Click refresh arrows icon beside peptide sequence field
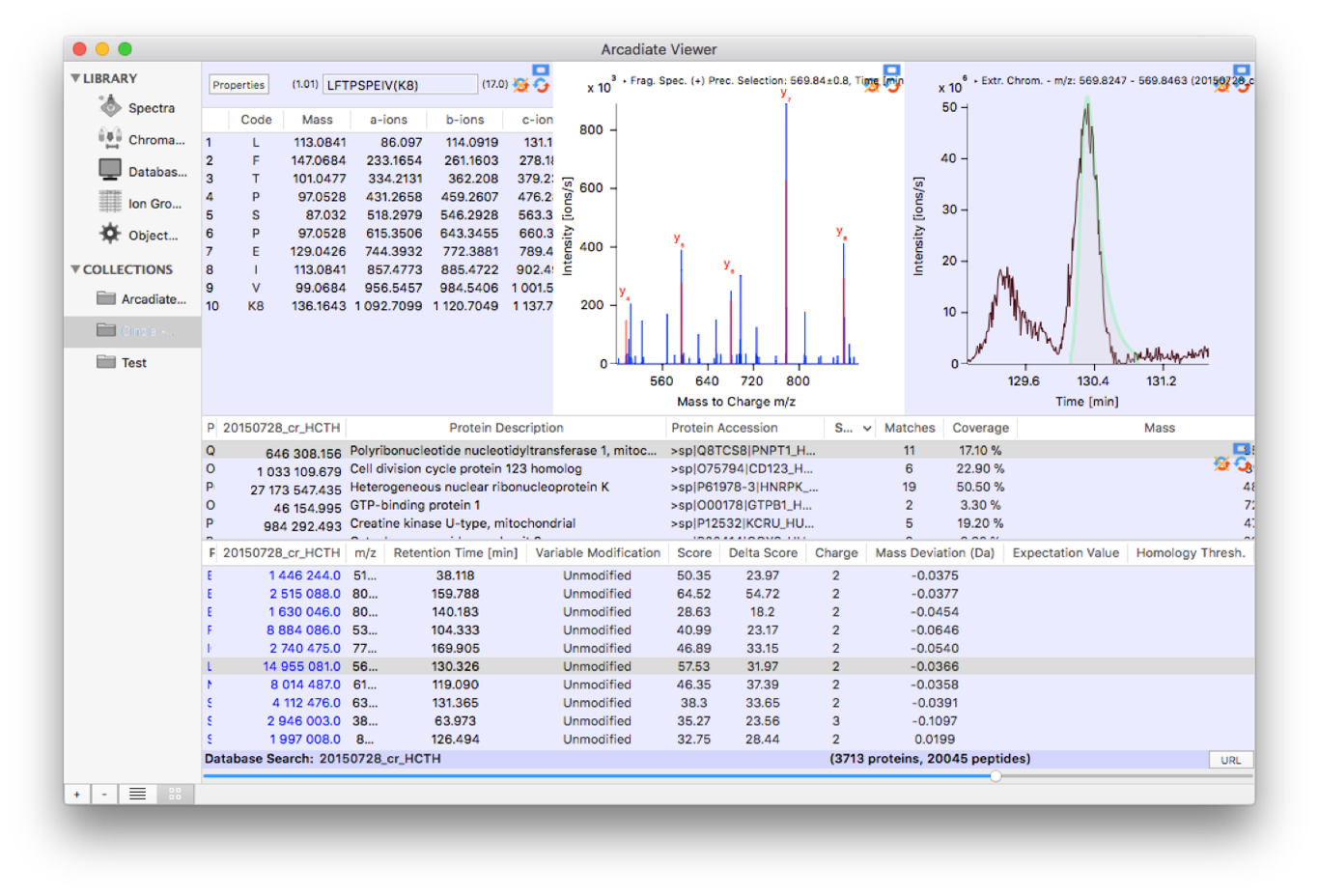Image resolution: width=1319 pixels, height=896 pixels. click(x=542, y=86)
